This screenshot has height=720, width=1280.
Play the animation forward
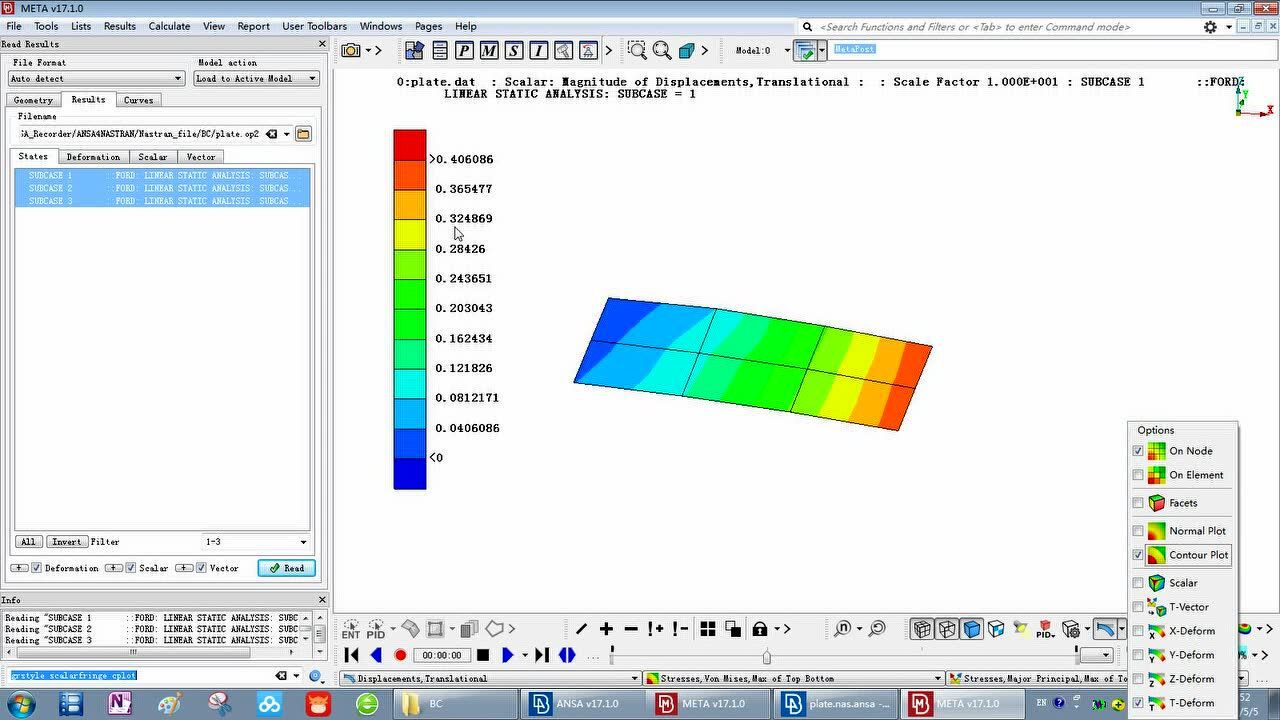tap(507, 655)
